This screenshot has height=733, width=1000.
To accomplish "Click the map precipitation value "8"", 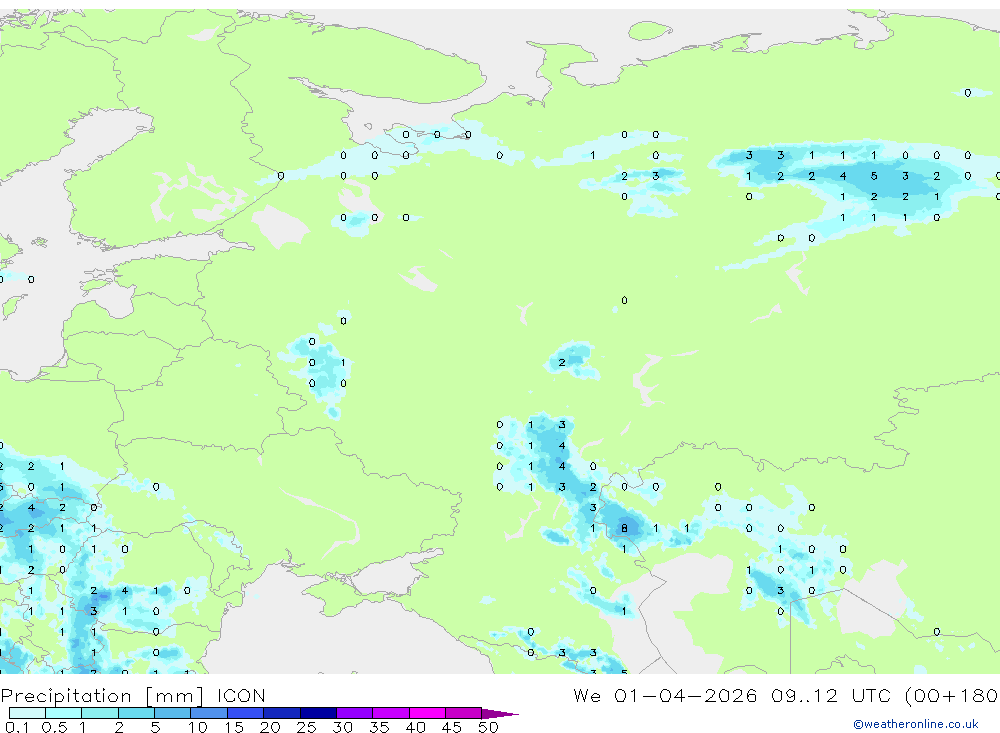I will [624, 528].
